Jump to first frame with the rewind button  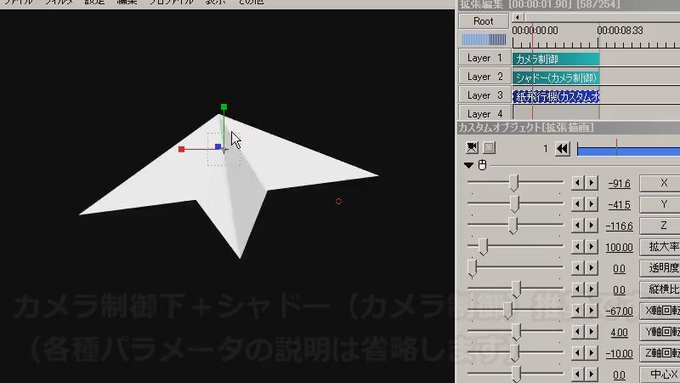(x=562, y=149)
